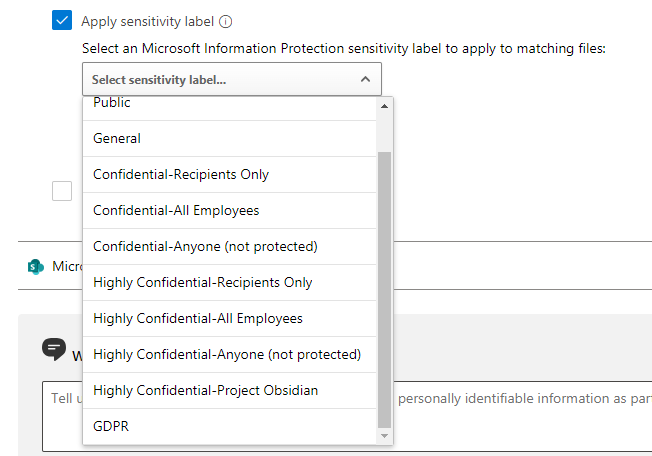Click the info icon beside Apply sensitivity label
This screenshot has width=652, height=456.
[x=226, y=21]
